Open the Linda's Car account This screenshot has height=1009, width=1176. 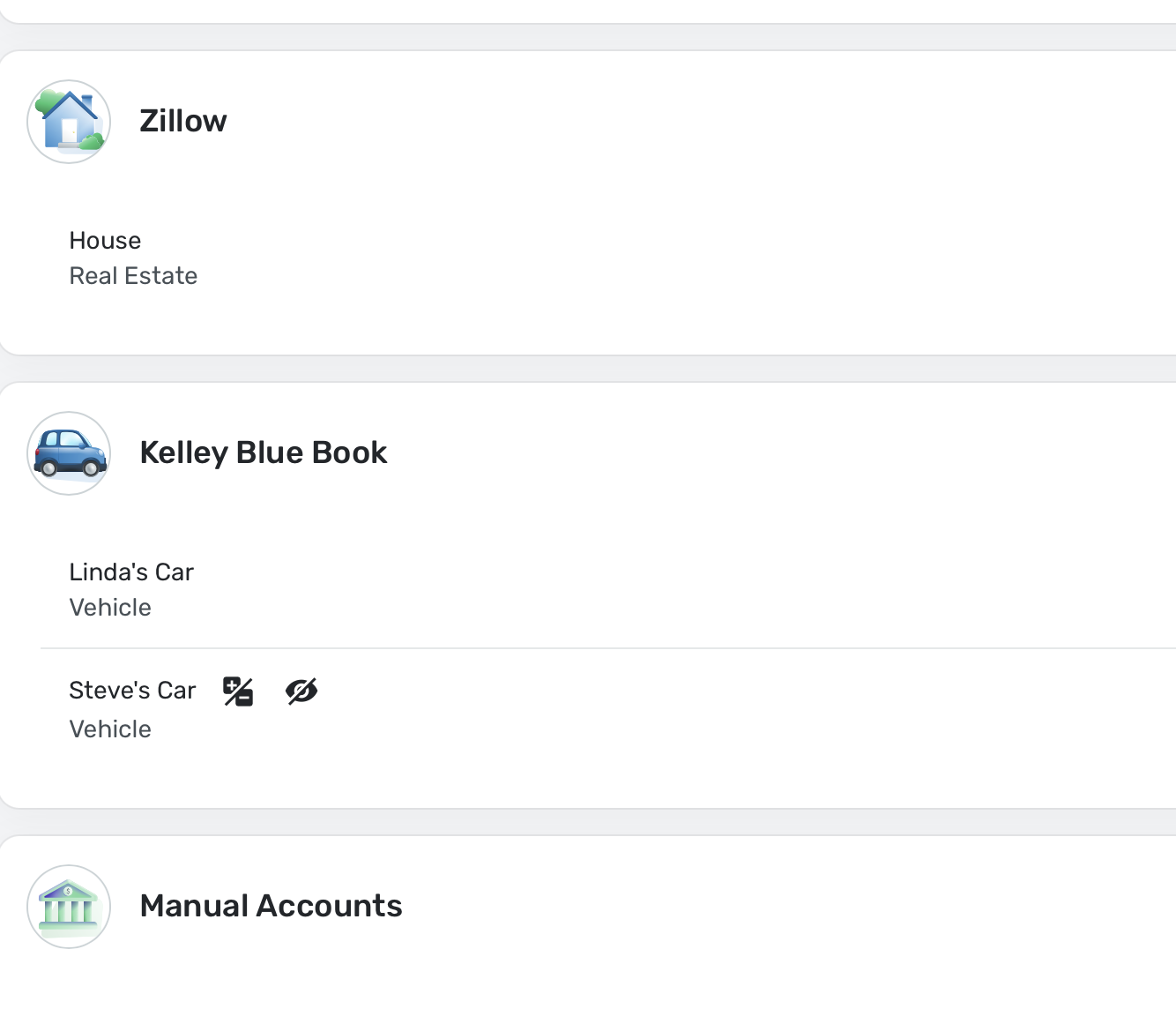coord(131,572)
